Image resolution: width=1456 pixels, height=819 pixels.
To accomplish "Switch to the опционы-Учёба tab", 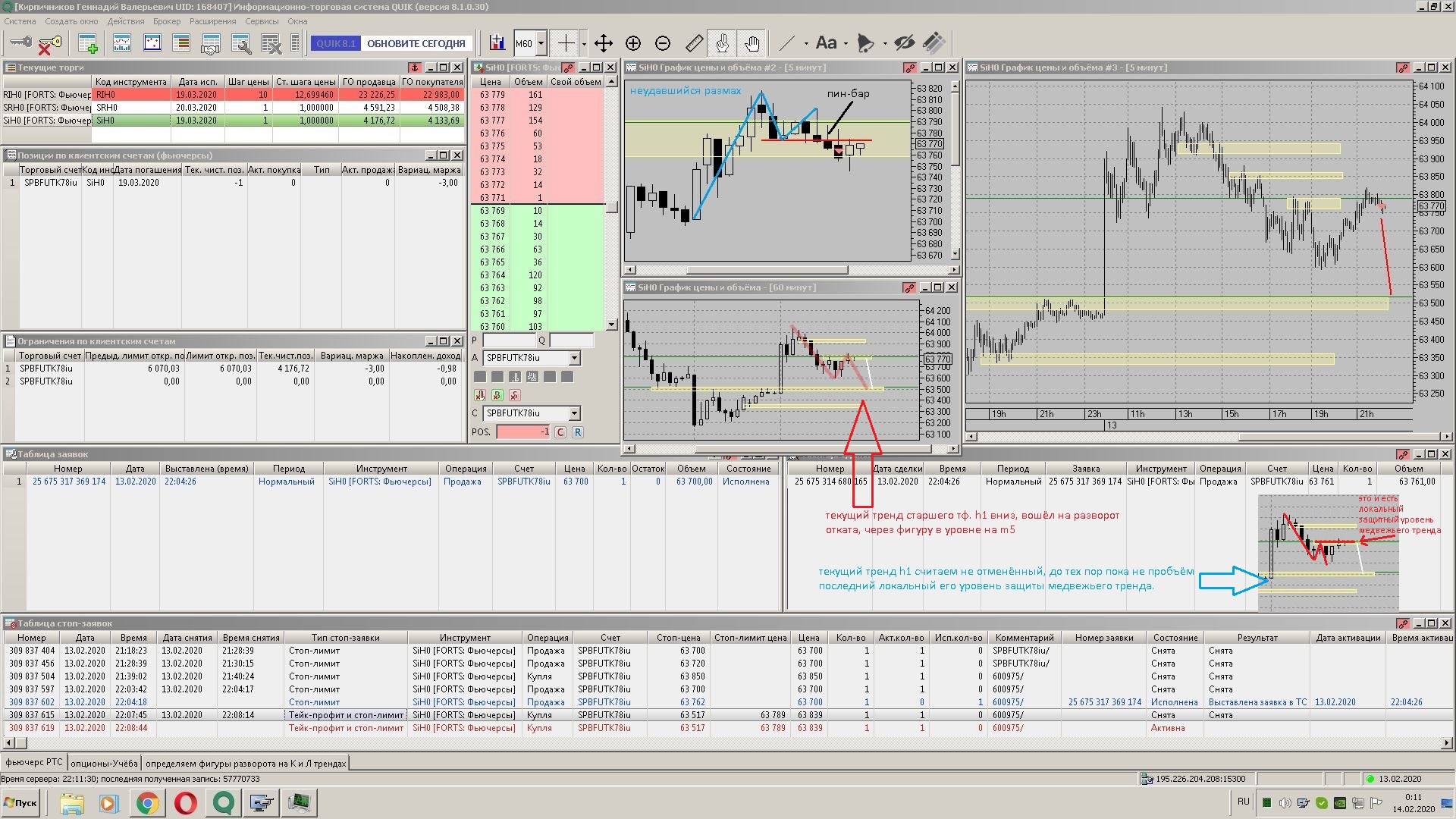I will [x=104, y=763].
